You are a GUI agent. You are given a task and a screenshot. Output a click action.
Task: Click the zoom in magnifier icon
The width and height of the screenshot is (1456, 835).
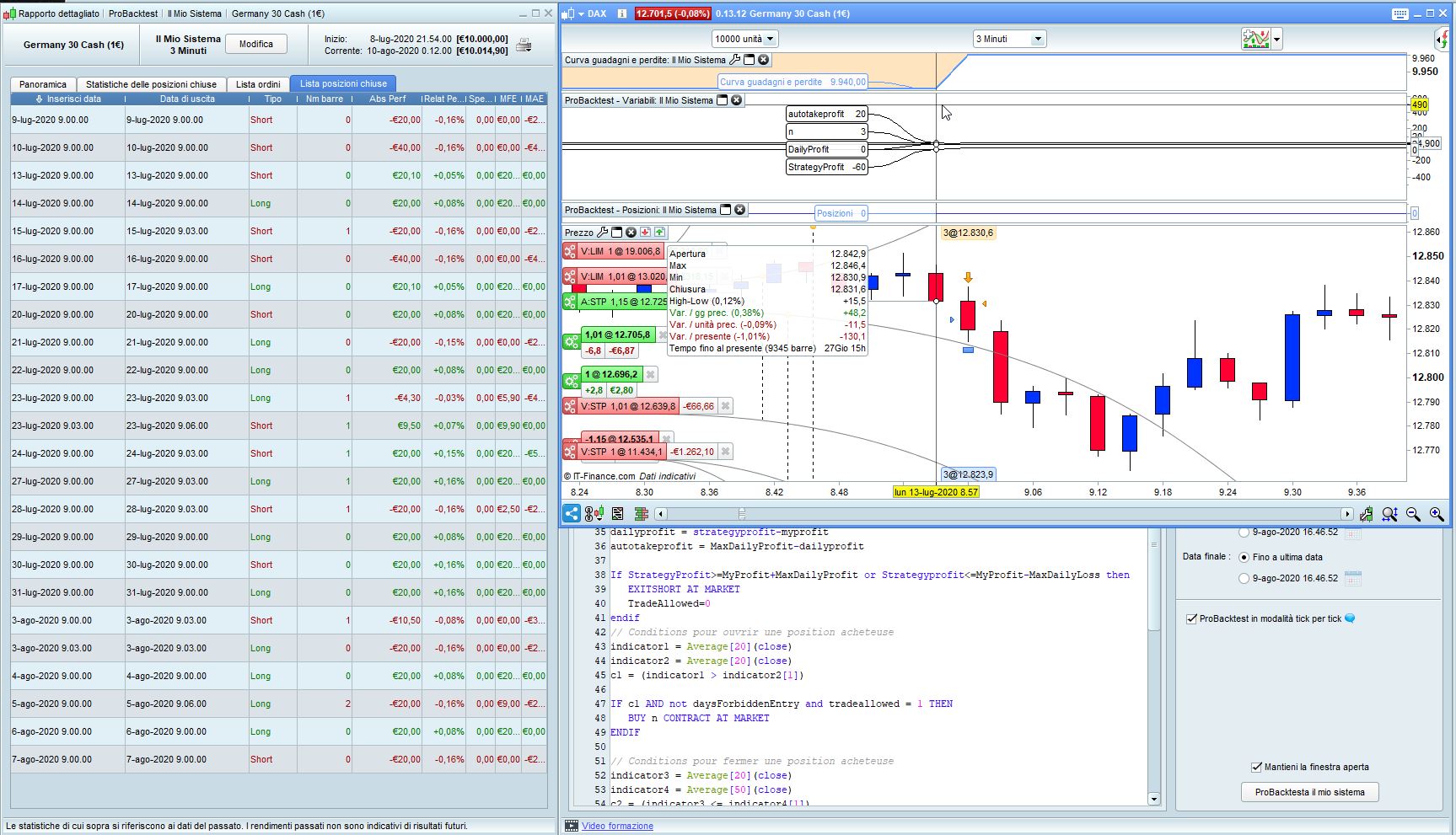[x=1437, y=514]
